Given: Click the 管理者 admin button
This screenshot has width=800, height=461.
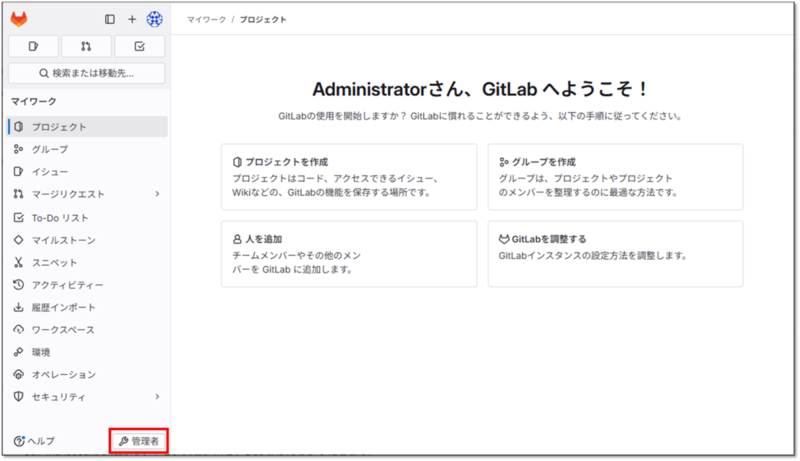Looking at the screenshot, I should [139, 441].
